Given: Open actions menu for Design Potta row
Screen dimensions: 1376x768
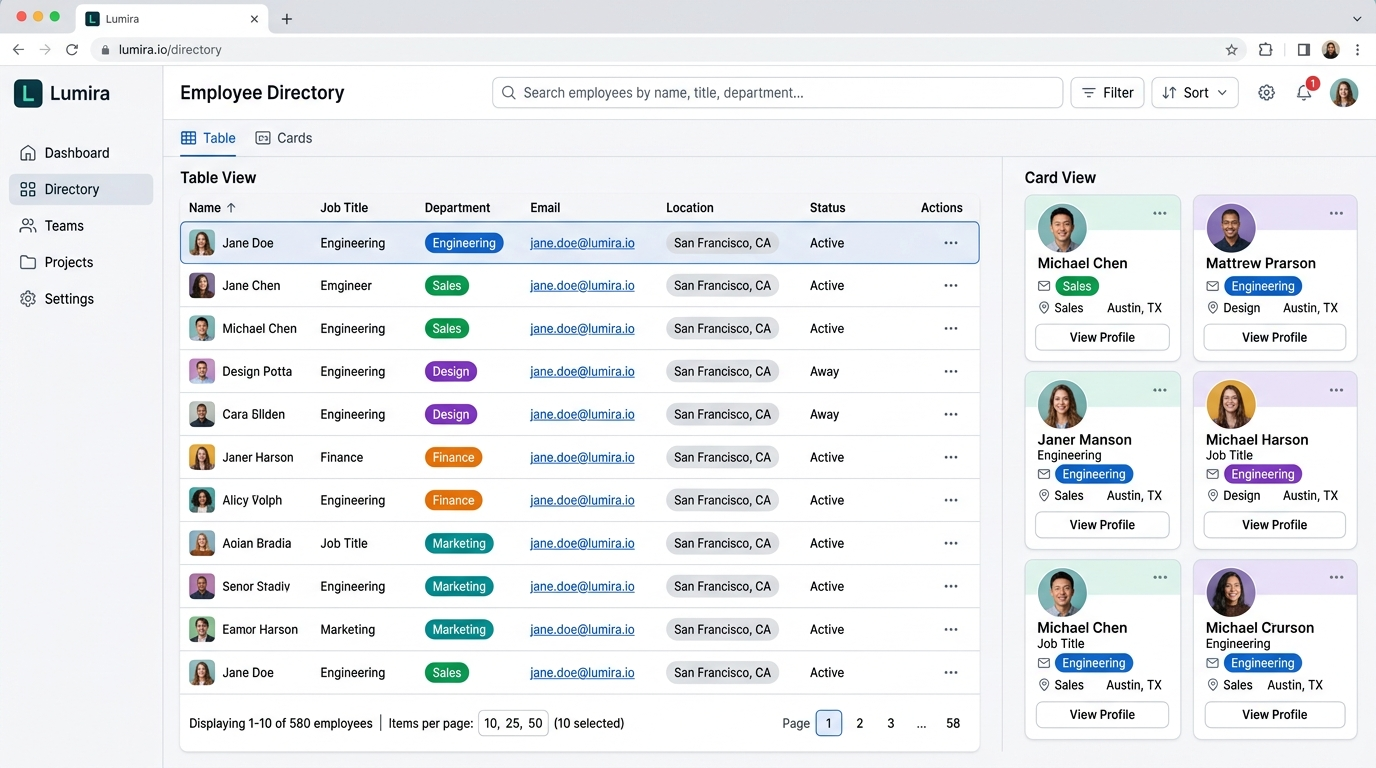Looking at the screenshot, I should 951,372.
